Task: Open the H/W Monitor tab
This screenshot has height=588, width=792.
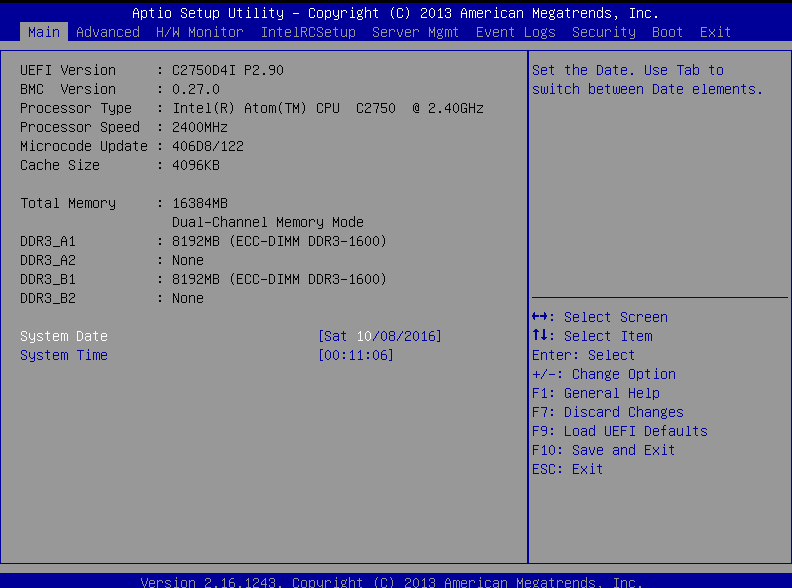Action: (x=199, y=32)
